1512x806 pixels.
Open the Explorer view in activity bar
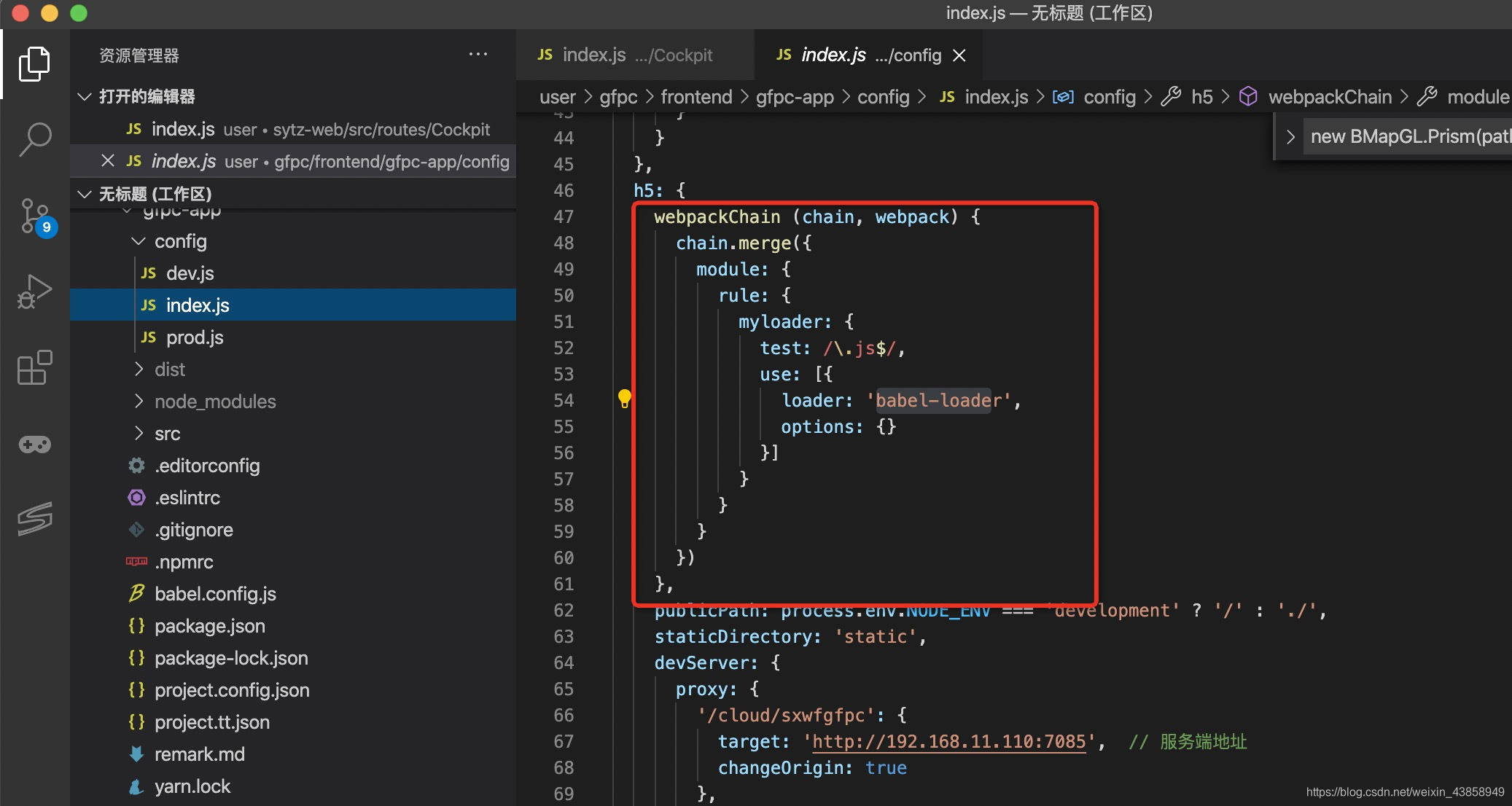(x=34, y=64)
